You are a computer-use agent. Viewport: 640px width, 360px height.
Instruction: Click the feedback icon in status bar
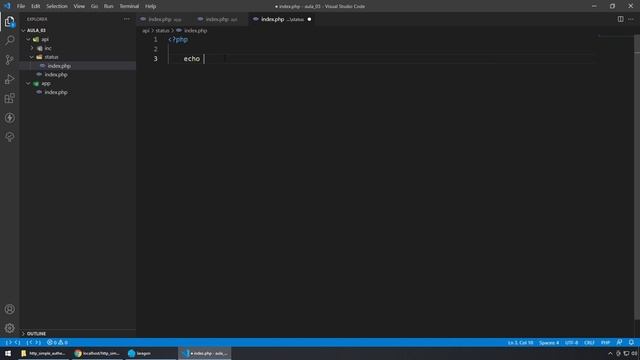(x=620, y=342)
